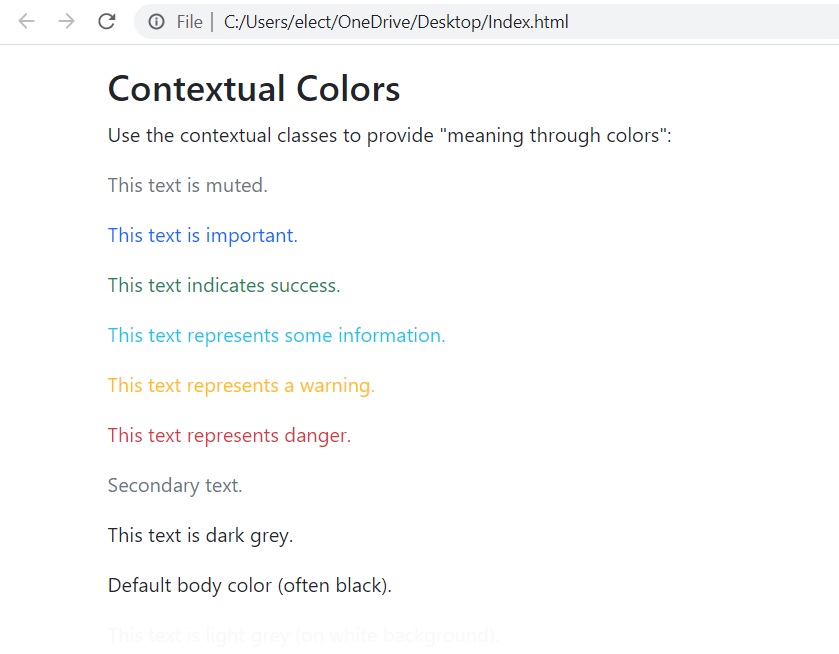839x654 pixels.
Task: Click the blue 'This text is important.' line
Action: coord(202,235)
